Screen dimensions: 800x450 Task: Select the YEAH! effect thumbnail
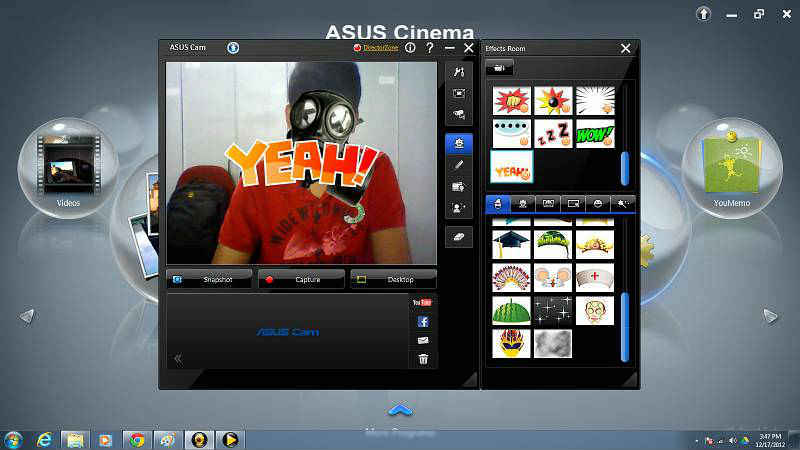pos(512,167)
